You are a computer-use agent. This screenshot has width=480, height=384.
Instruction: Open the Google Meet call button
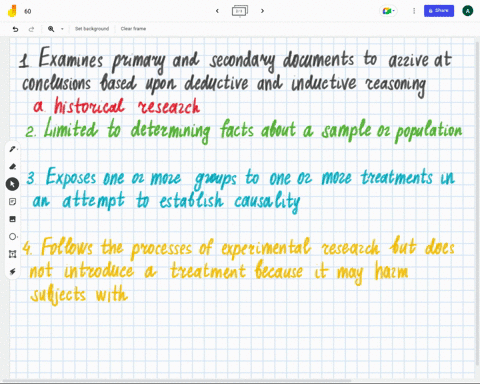pyautogui.click(x=388, y=11)
